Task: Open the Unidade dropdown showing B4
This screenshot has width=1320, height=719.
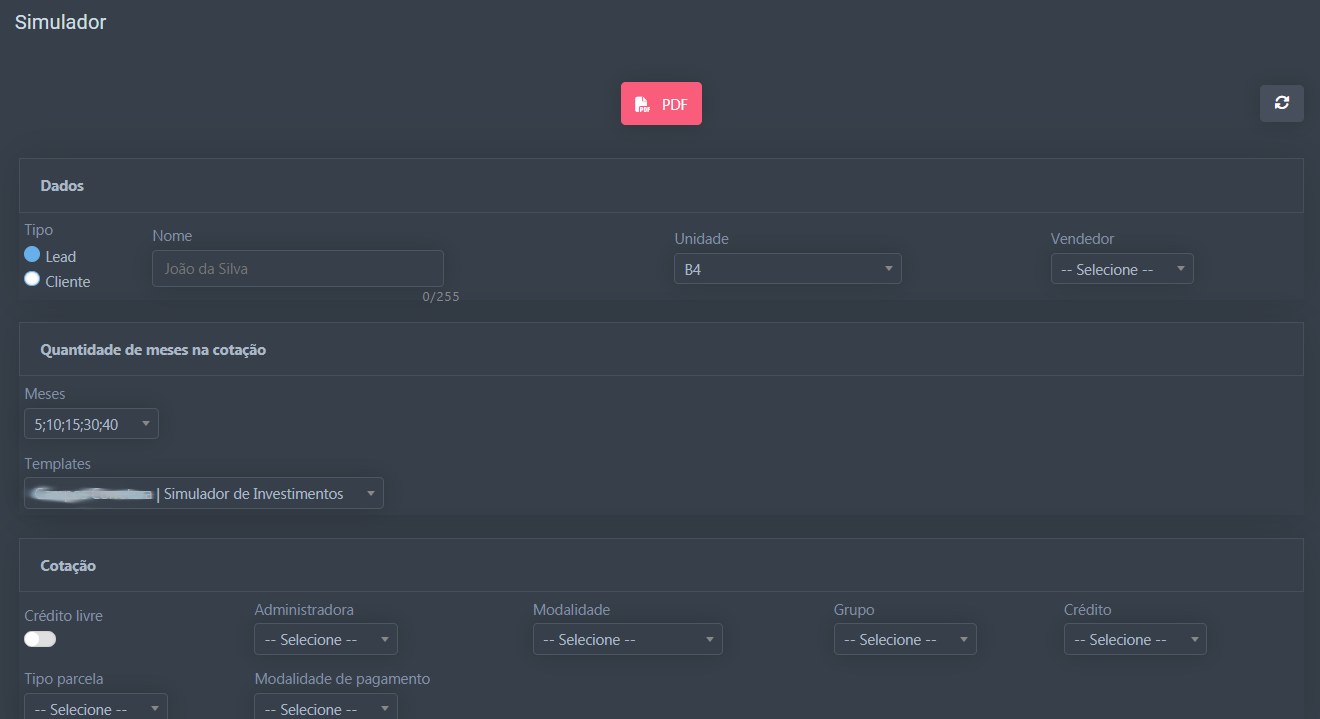Action: [787, 269]
